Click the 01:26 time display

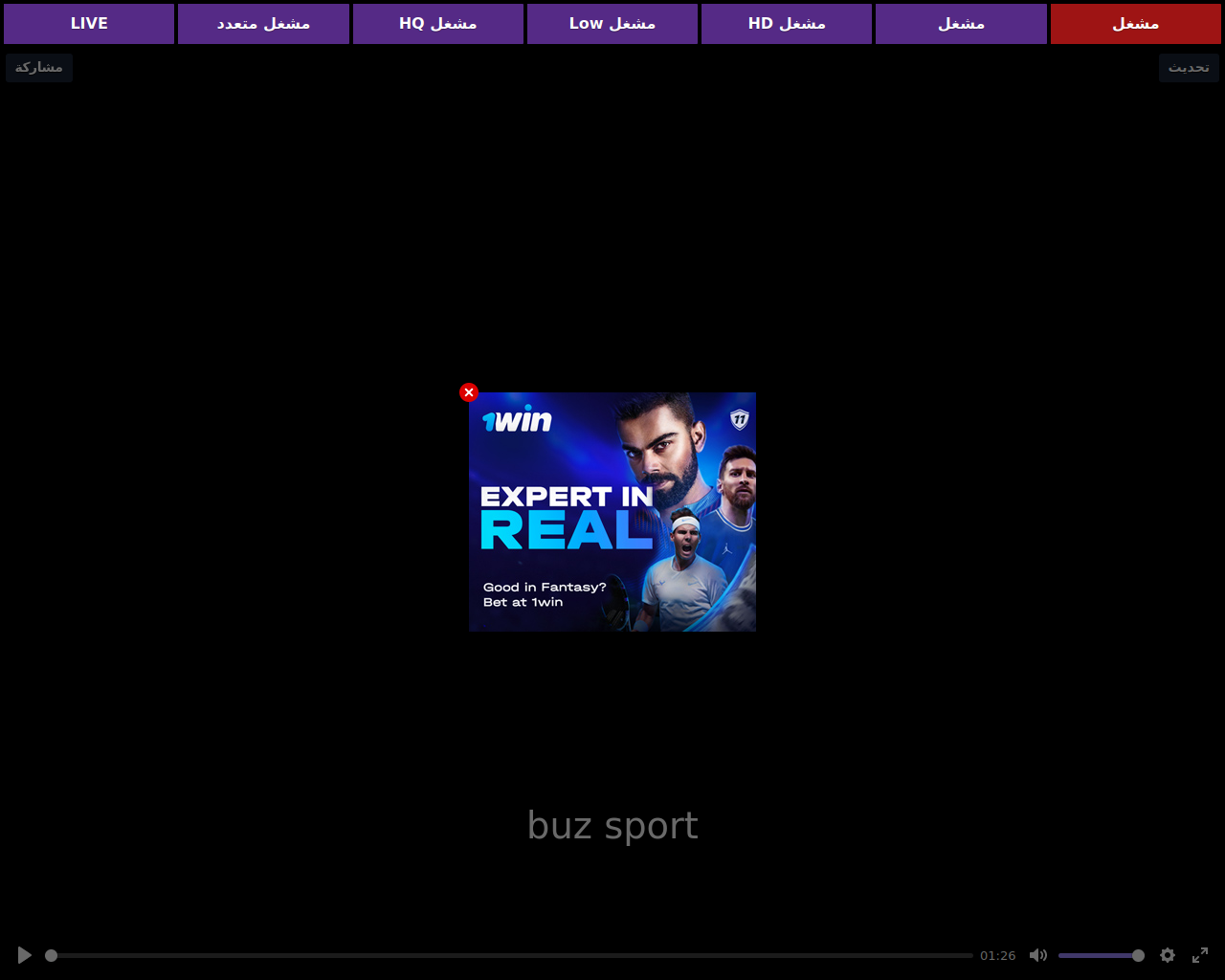[x=997, y=955]
